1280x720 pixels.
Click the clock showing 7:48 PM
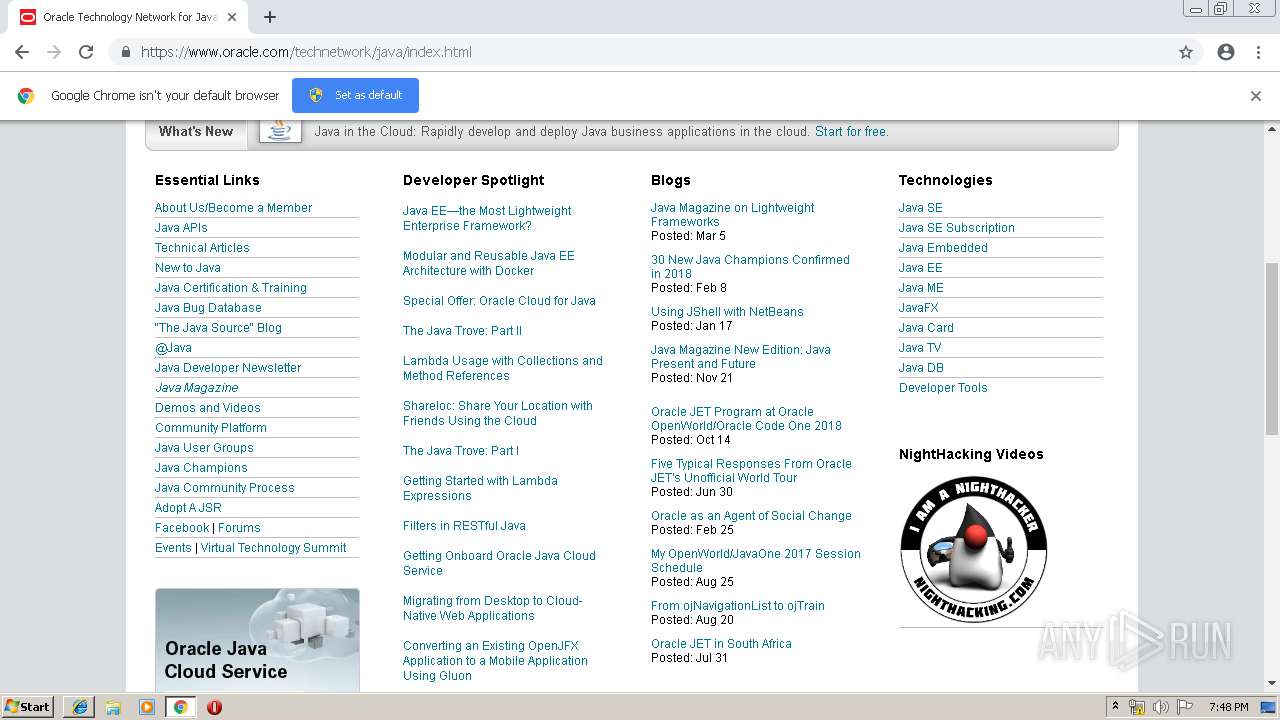(1228, 707)
